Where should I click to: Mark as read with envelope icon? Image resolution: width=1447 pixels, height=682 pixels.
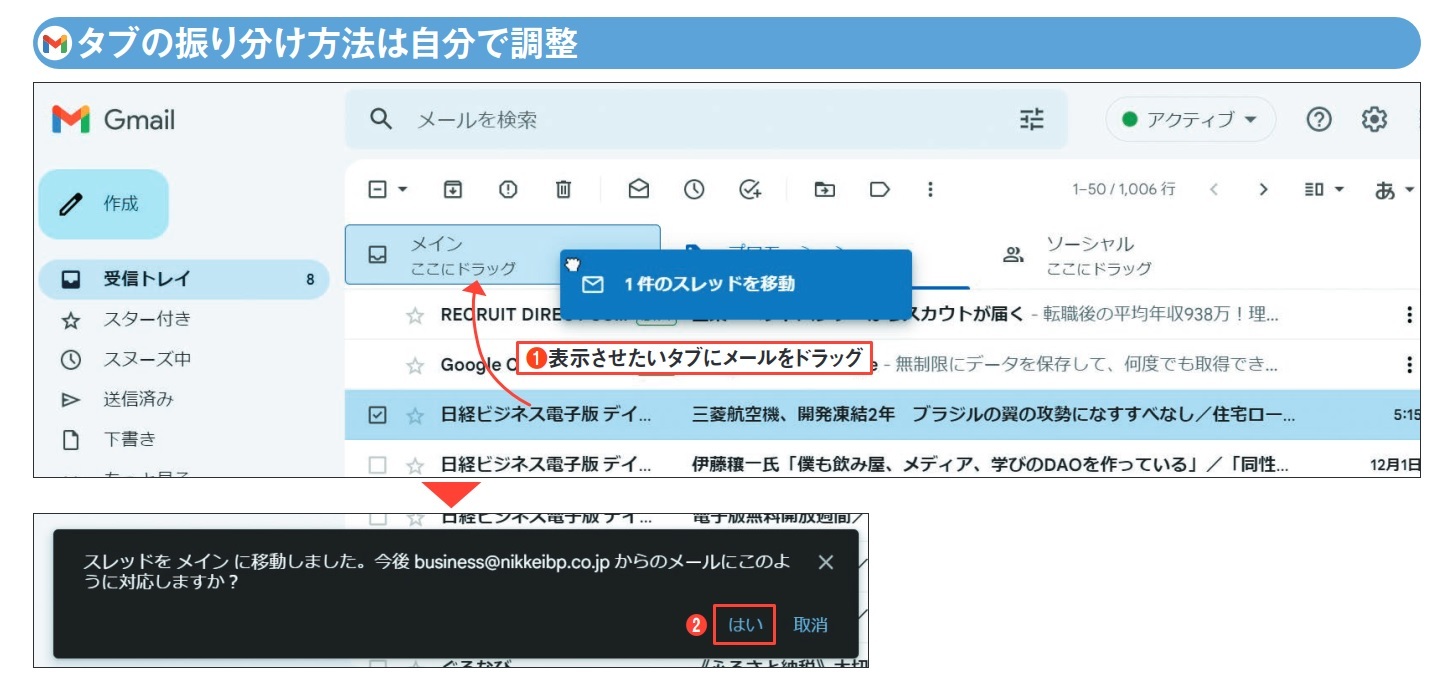tap(638, 189)
